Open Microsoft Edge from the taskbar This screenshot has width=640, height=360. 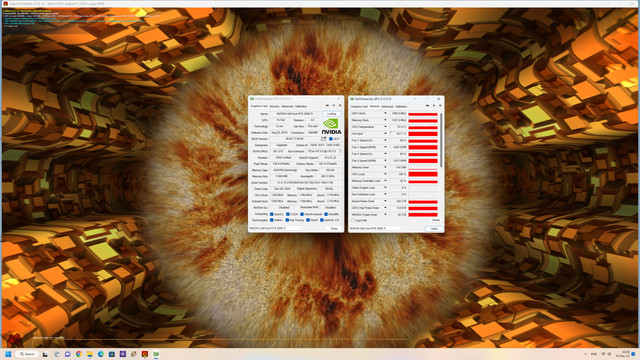point(101,354)
